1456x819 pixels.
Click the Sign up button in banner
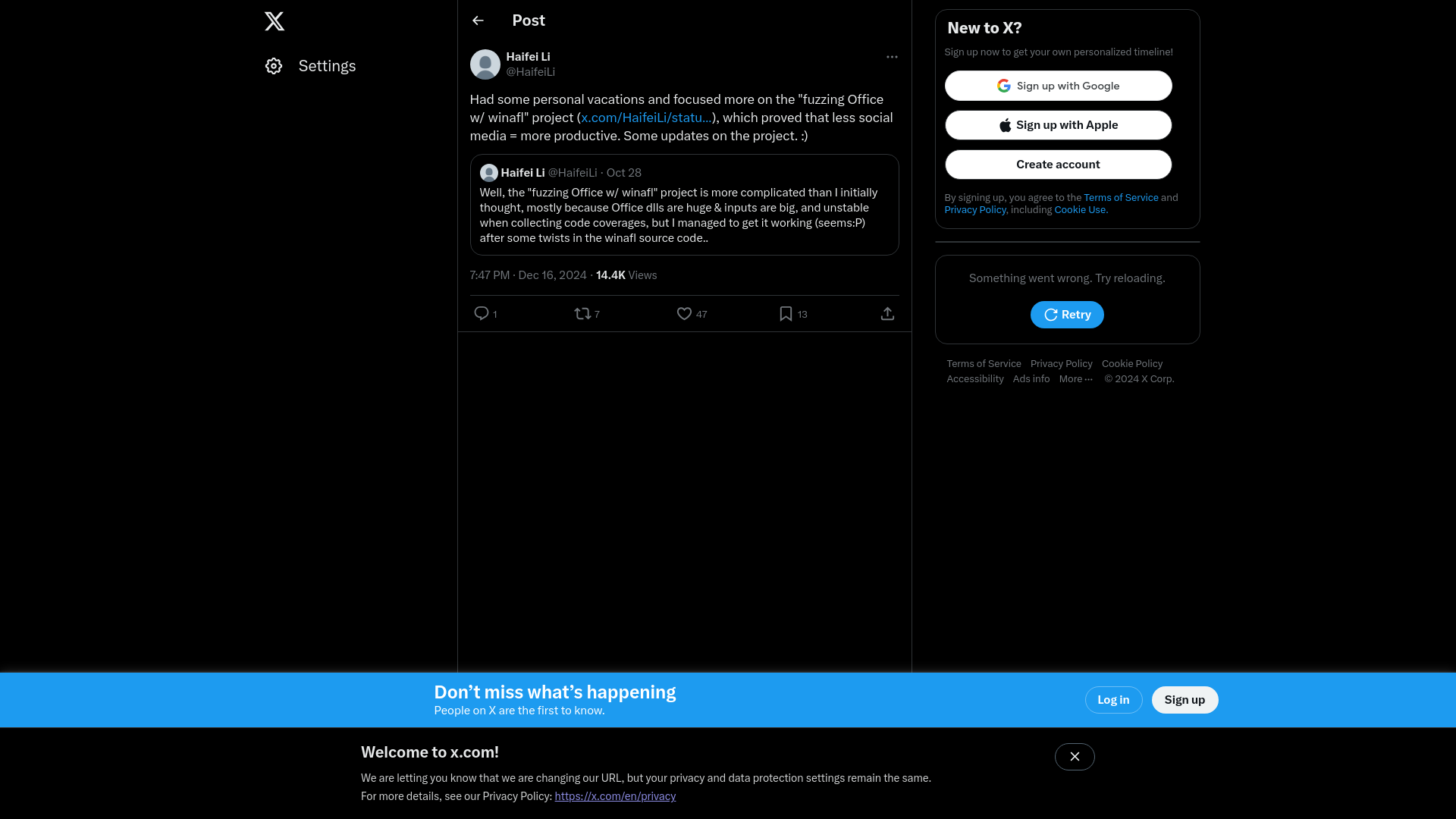coord(1185,700)
